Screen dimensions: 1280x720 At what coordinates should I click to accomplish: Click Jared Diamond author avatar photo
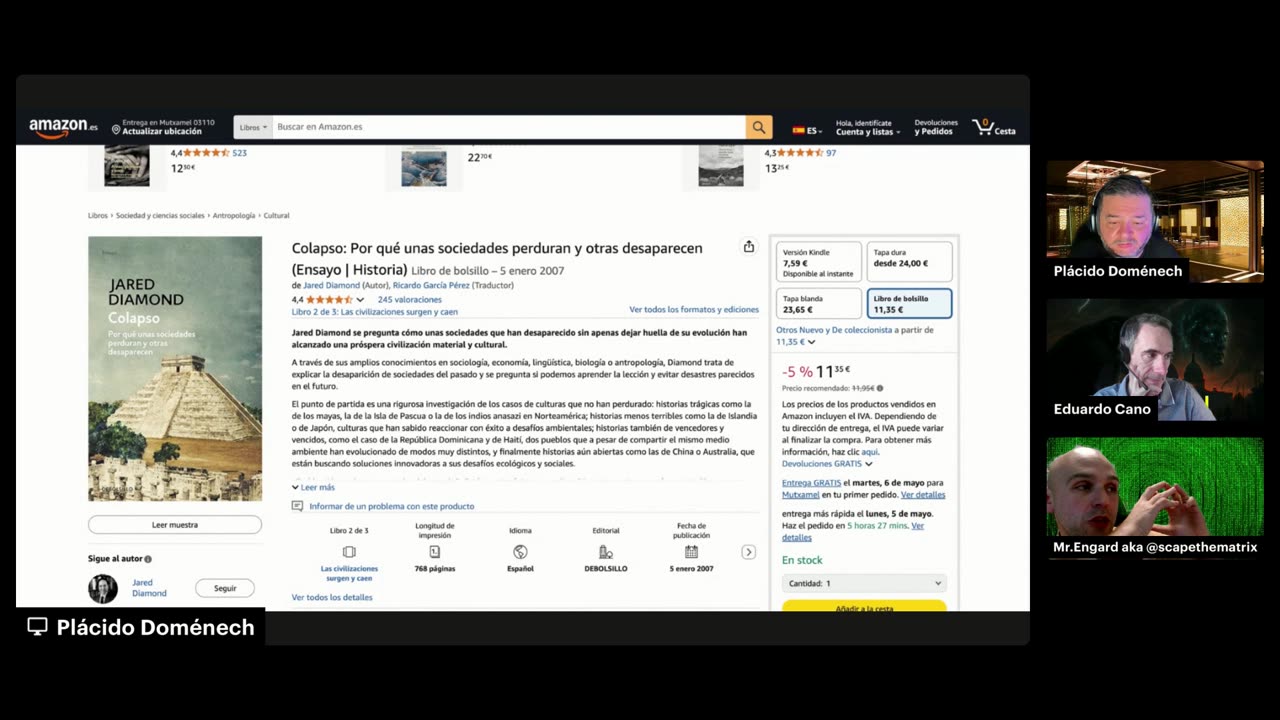[x=103, y=589]
